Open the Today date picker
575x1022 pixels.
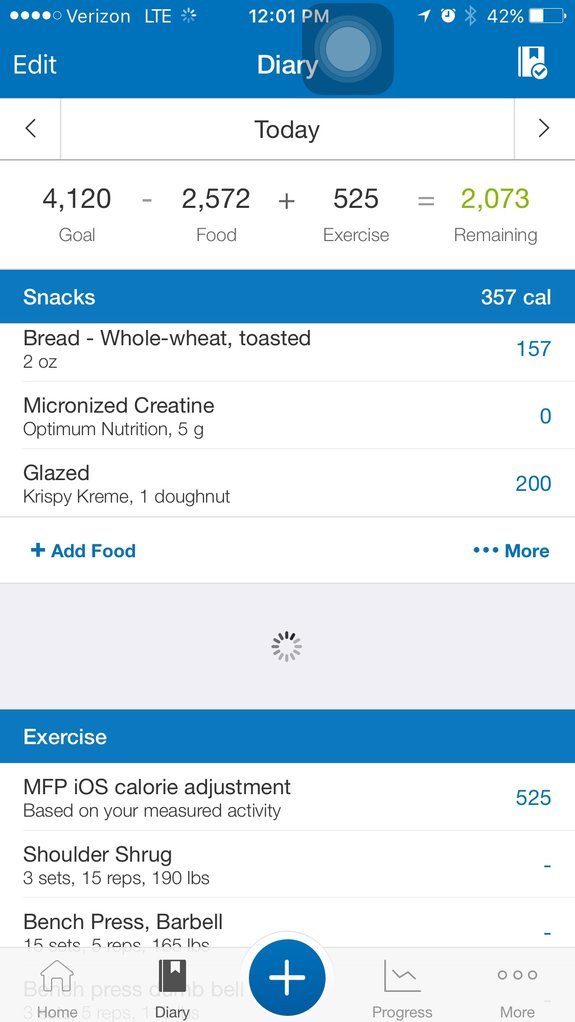click(x=287, y=129)
